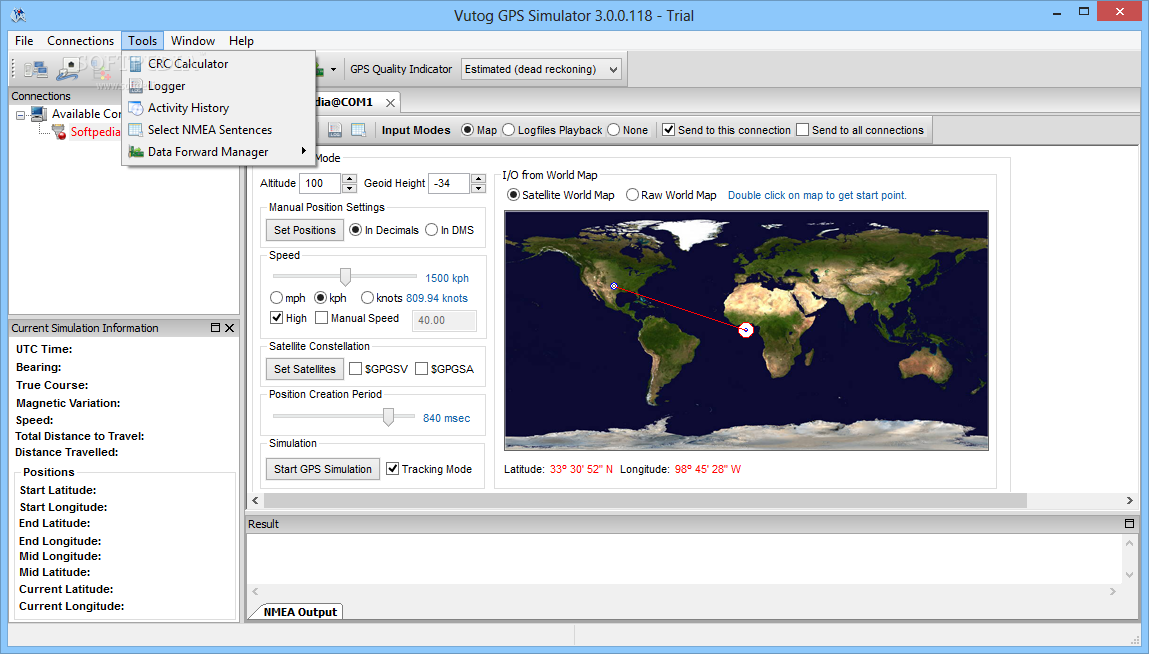Click the Select NMEA Sentences grid icon

[x=136, y=130]
